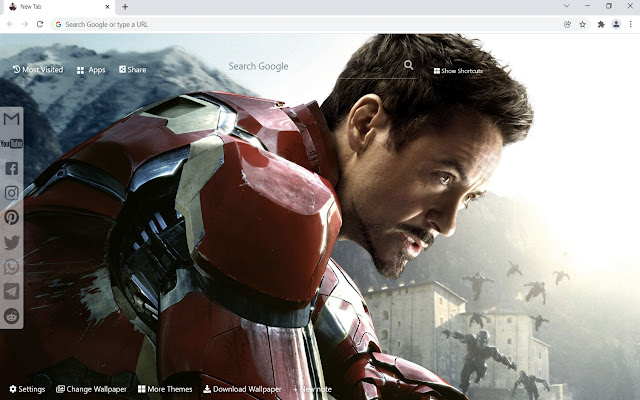Open the Reddit sidebar shortcut
Screen dimensions: 640x400
[x=11, y=316]
